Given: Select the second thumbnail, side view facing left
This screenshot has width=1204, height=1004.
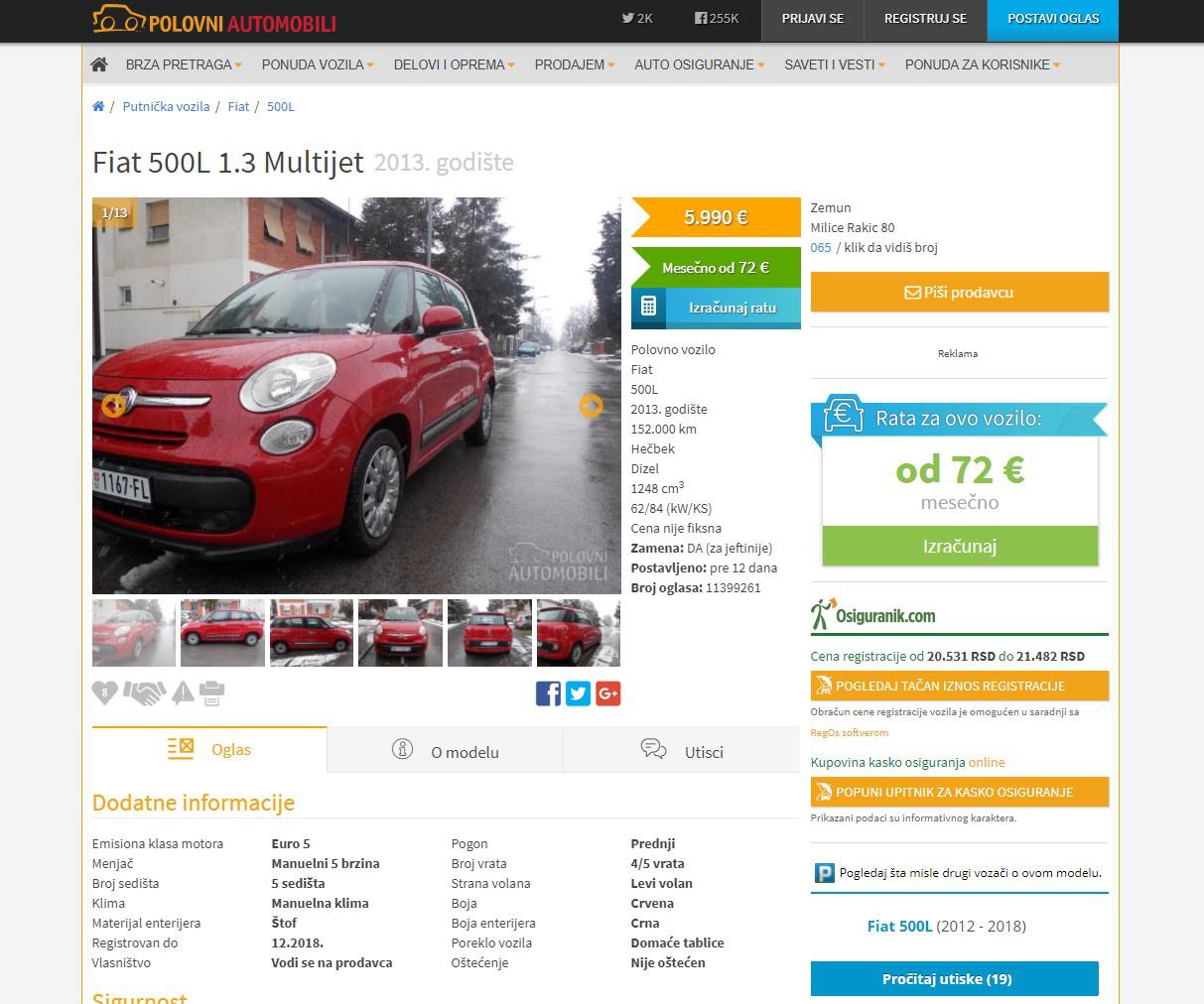Looking at the screenshot, I should point(222,633).
